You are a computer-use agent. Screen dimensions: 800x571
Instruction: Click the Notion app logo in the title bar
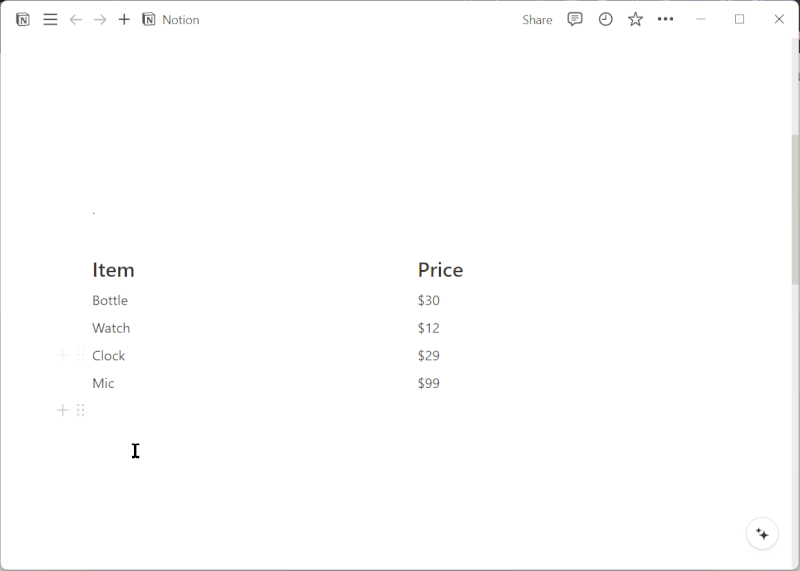click(22, 19)
